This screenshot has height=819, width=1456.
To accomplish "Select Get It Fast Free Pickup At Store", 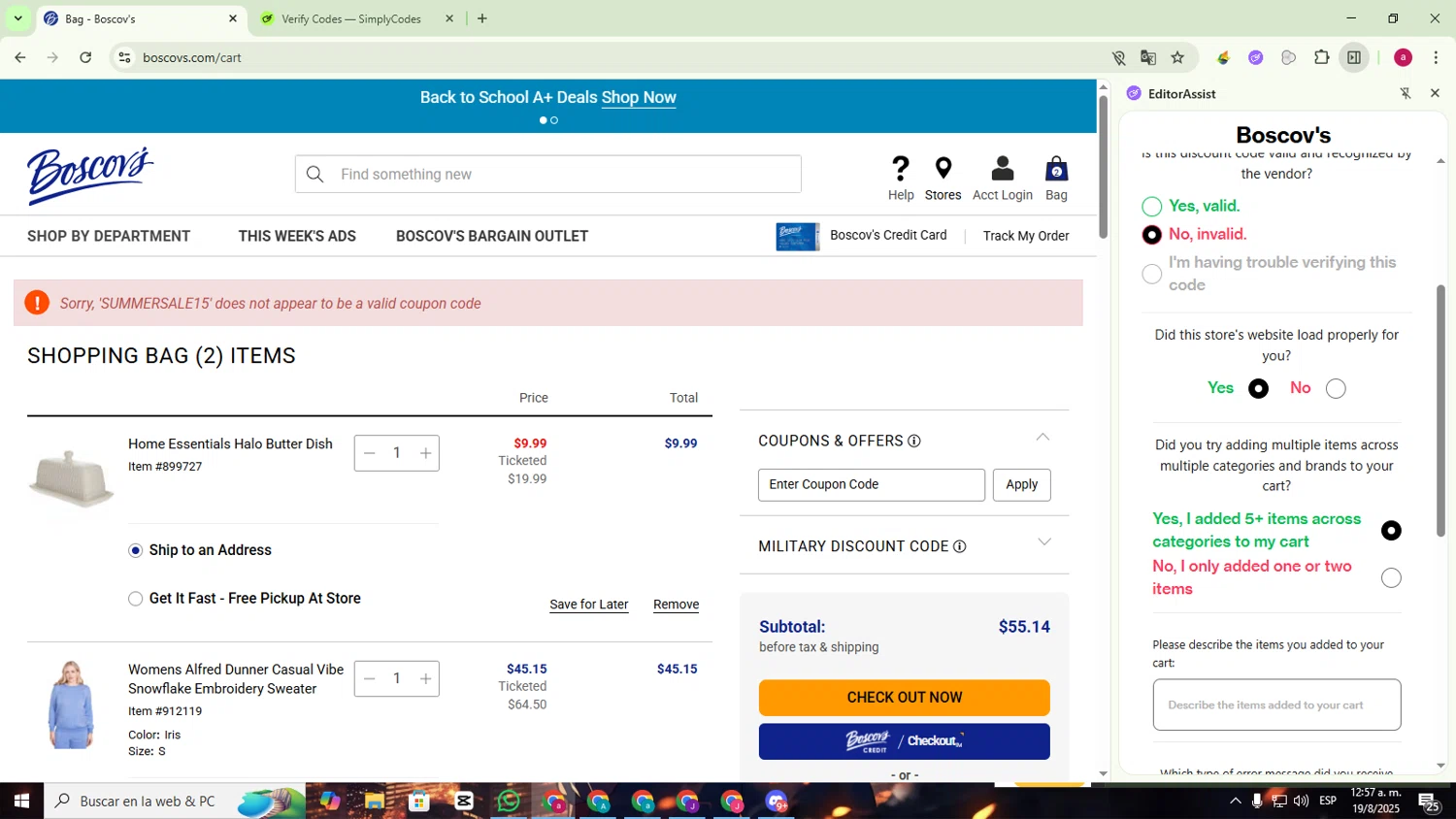I will (x=136, y=599).
